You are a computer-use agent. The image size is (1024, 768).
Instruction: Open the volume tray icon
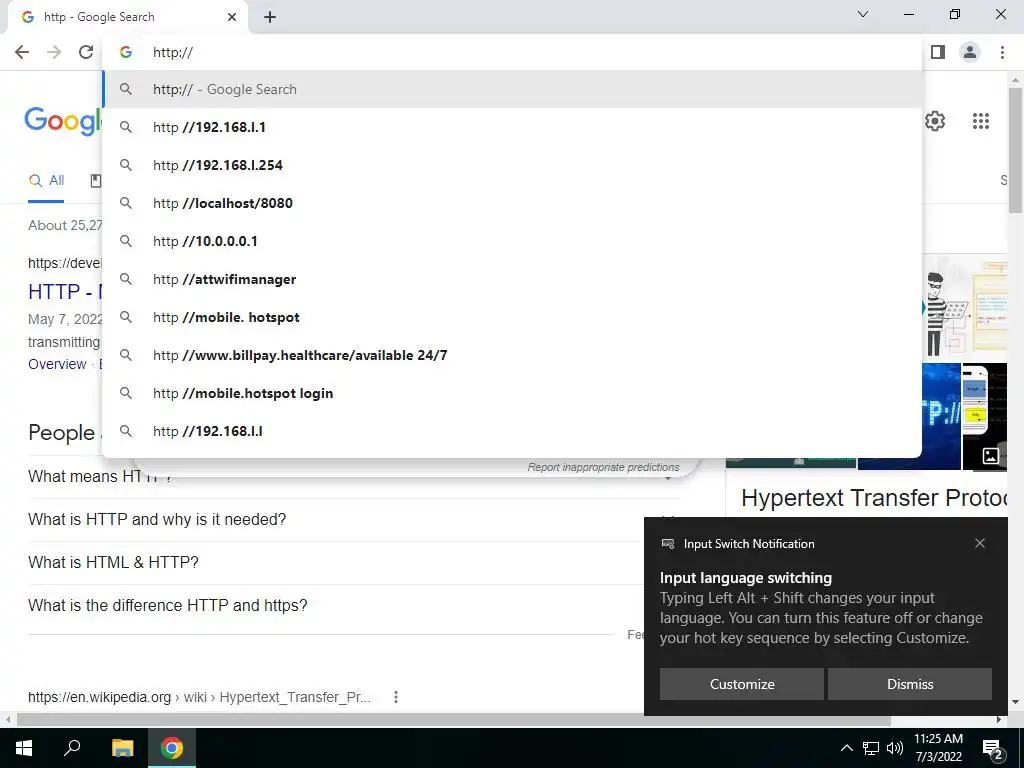[x=895, y=748]
